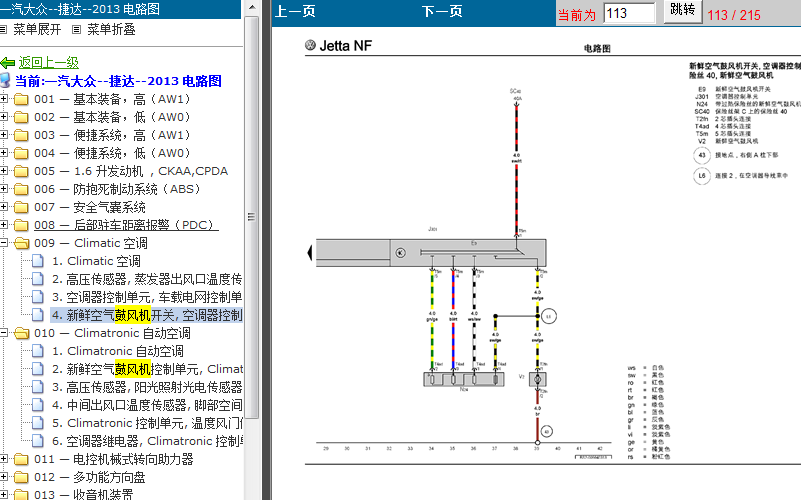Click open folder icon for 009 Climatic 空调

point(21,243)
